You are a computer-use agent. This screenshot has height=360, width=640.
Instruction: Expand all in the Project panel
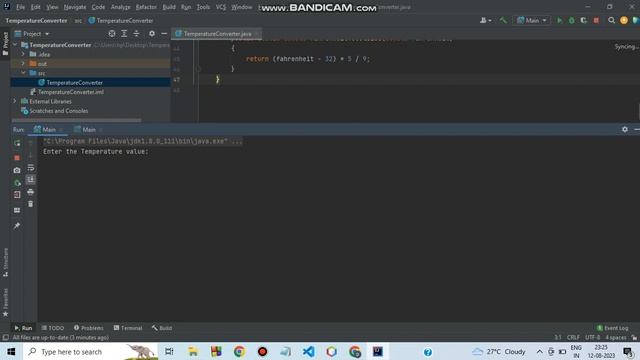[x=124, y=33]
